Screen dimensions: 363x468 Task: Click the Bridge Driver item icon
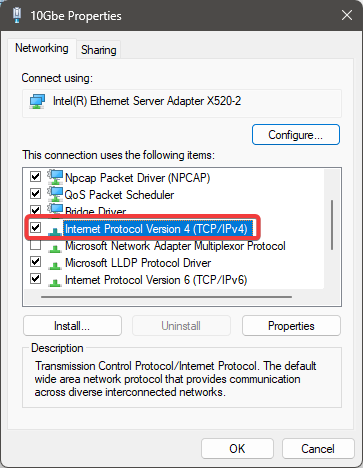(55, 209)
